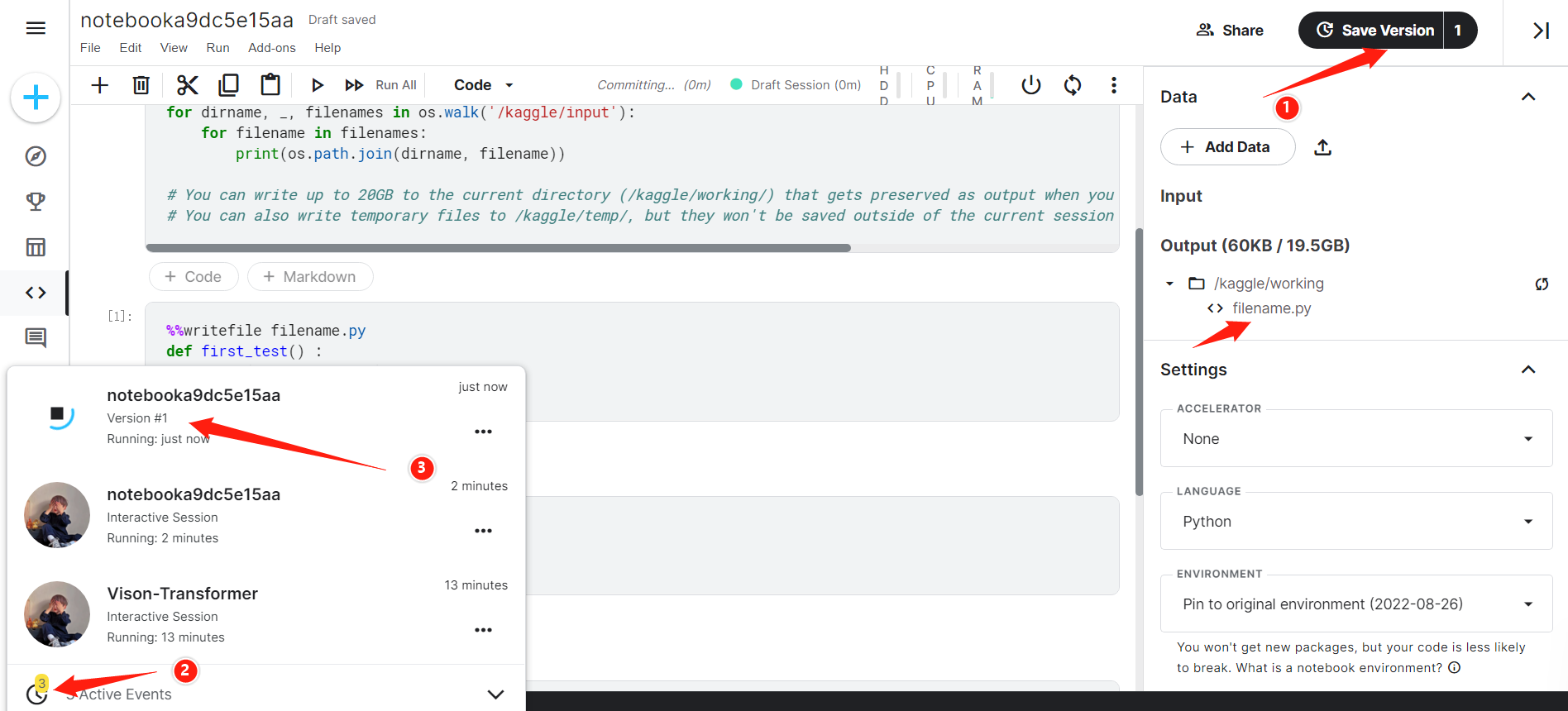Delete the cell with the trash icon
Viewport: 1568px width, 711px height.
(x=141, y=85)
